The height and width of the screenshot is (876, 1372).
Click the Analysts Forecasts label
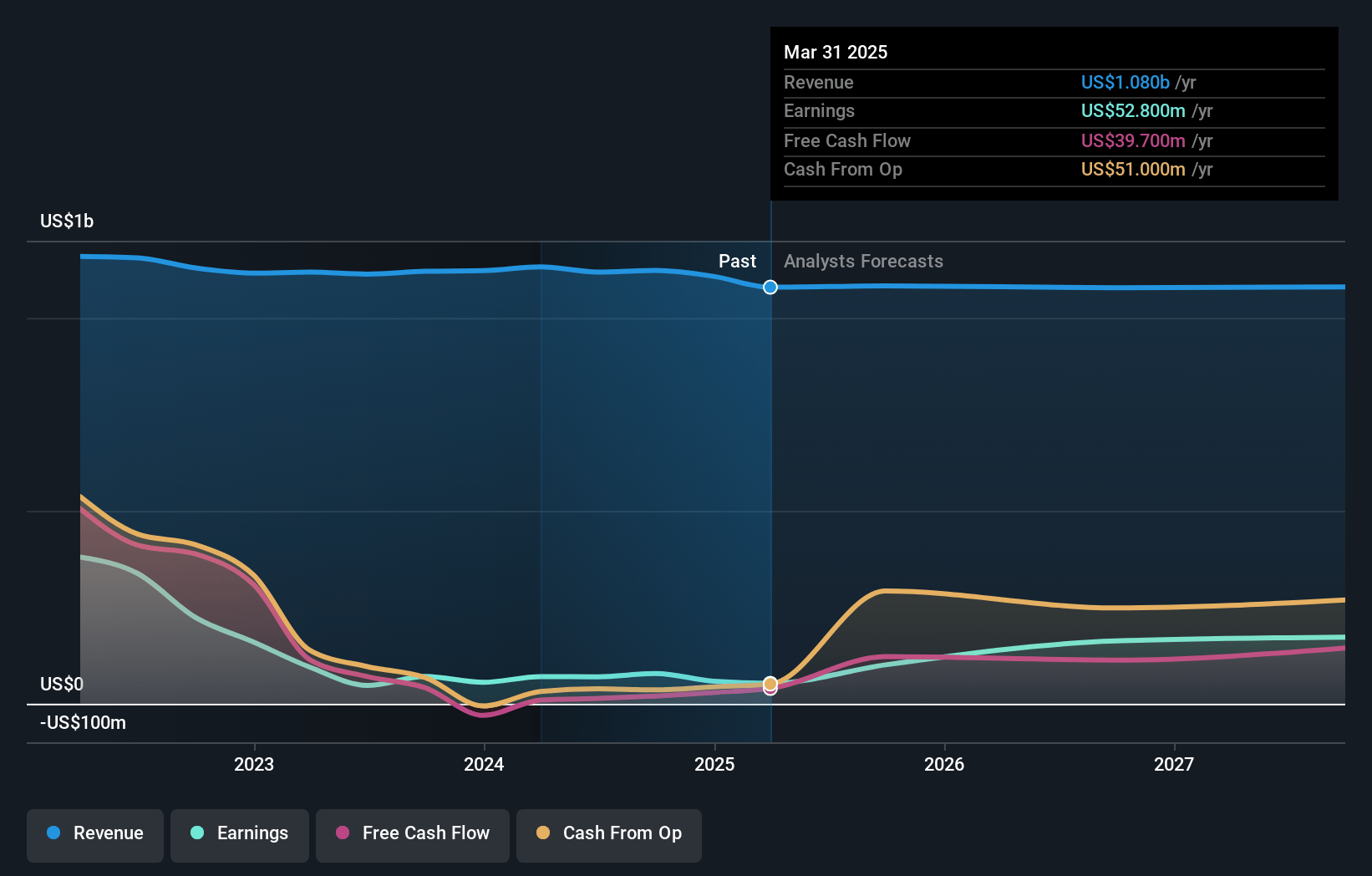coord(863,262)
